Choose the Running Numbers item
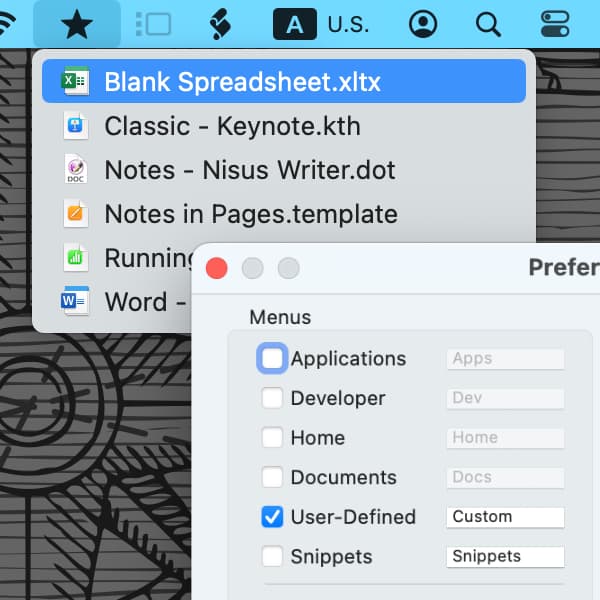This screenshot has width=600, height=600. tap(117, 258)
